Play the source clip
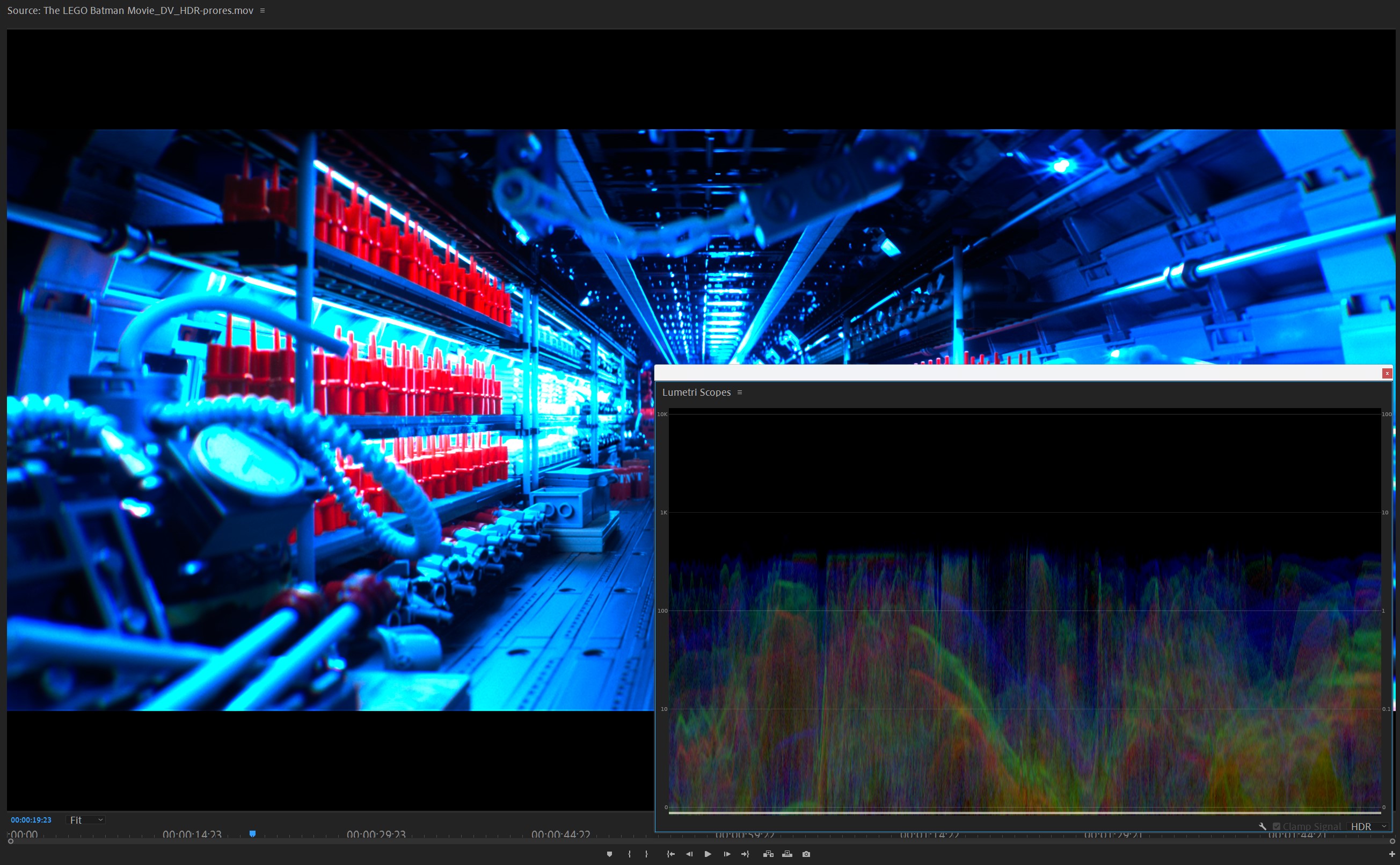Viewport: 1400px width, 865px height. 708,854
